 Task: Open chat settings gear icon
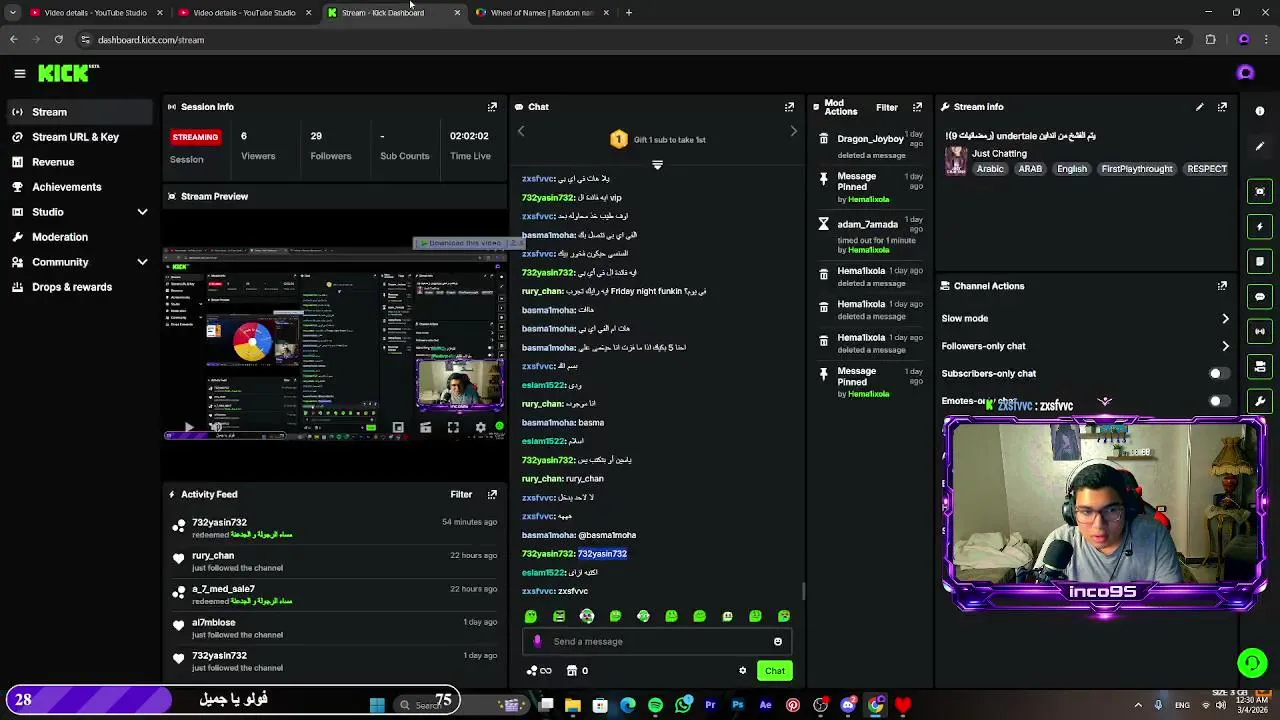pyautogui.click(x=742, y=671)
